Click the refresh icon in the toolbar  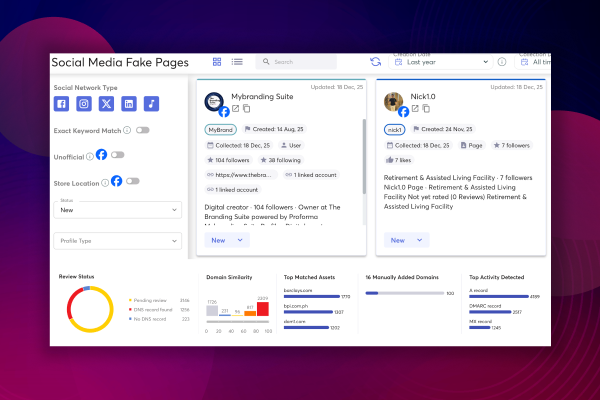click(x=375, y=62)
